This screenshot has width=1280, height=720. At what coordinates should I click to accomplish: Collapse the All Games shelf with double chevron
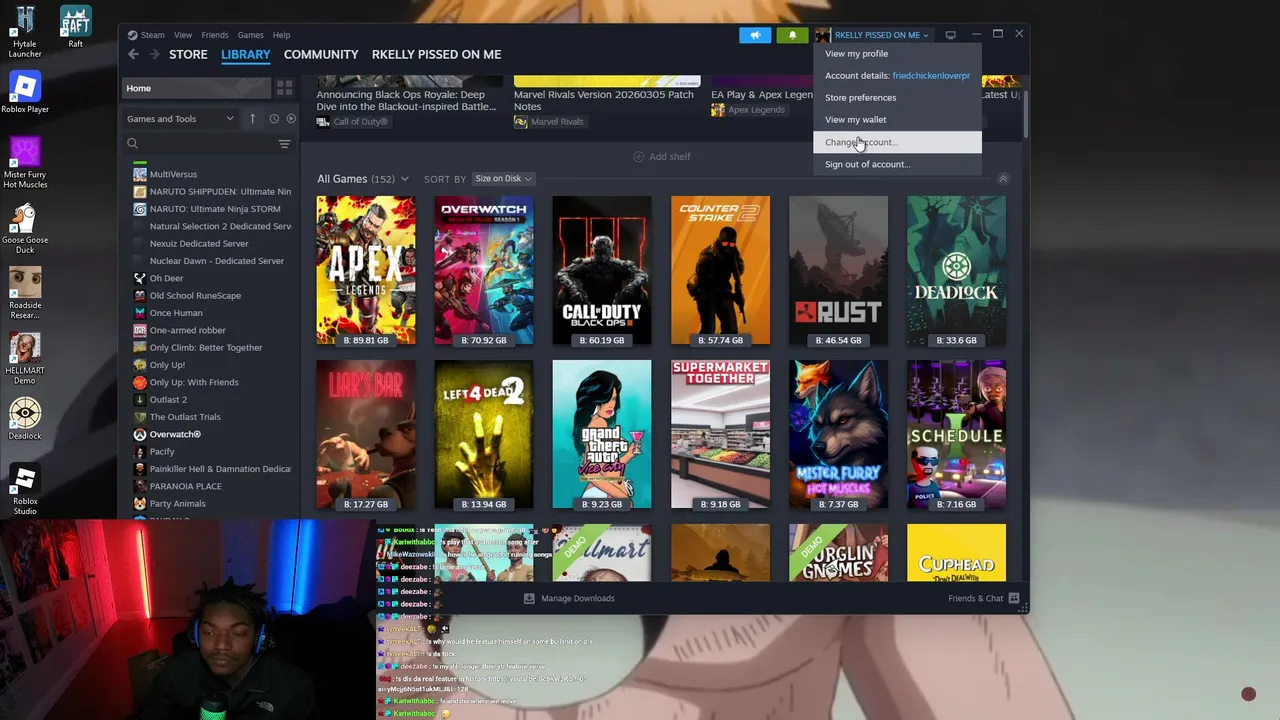[x=1003, y=179]
